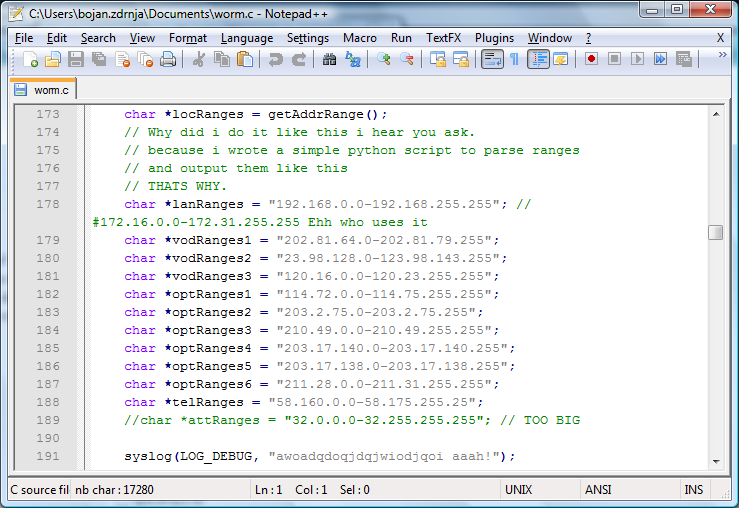Screen dimensions: 739x508
Task: Click the Zoom out magnifier icon
Action: pos(407,60)
